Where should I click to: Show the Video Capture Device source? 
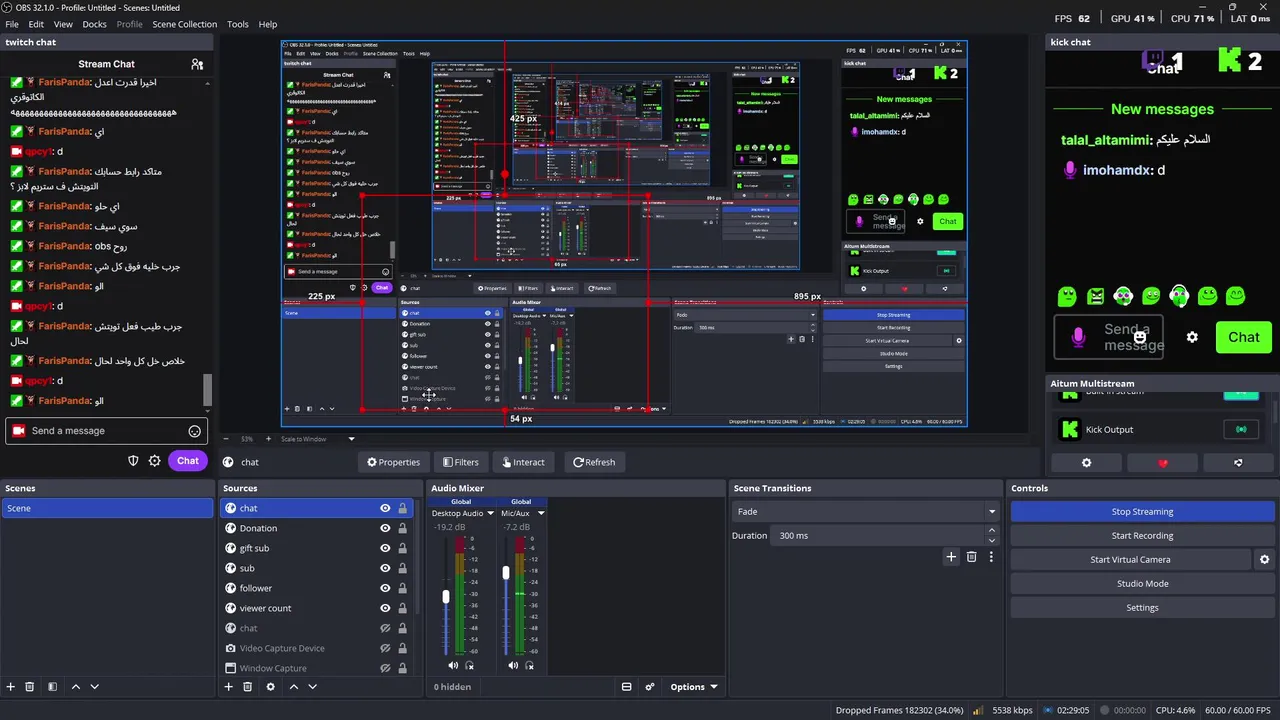pyautogui.click(x=385, y=648)
